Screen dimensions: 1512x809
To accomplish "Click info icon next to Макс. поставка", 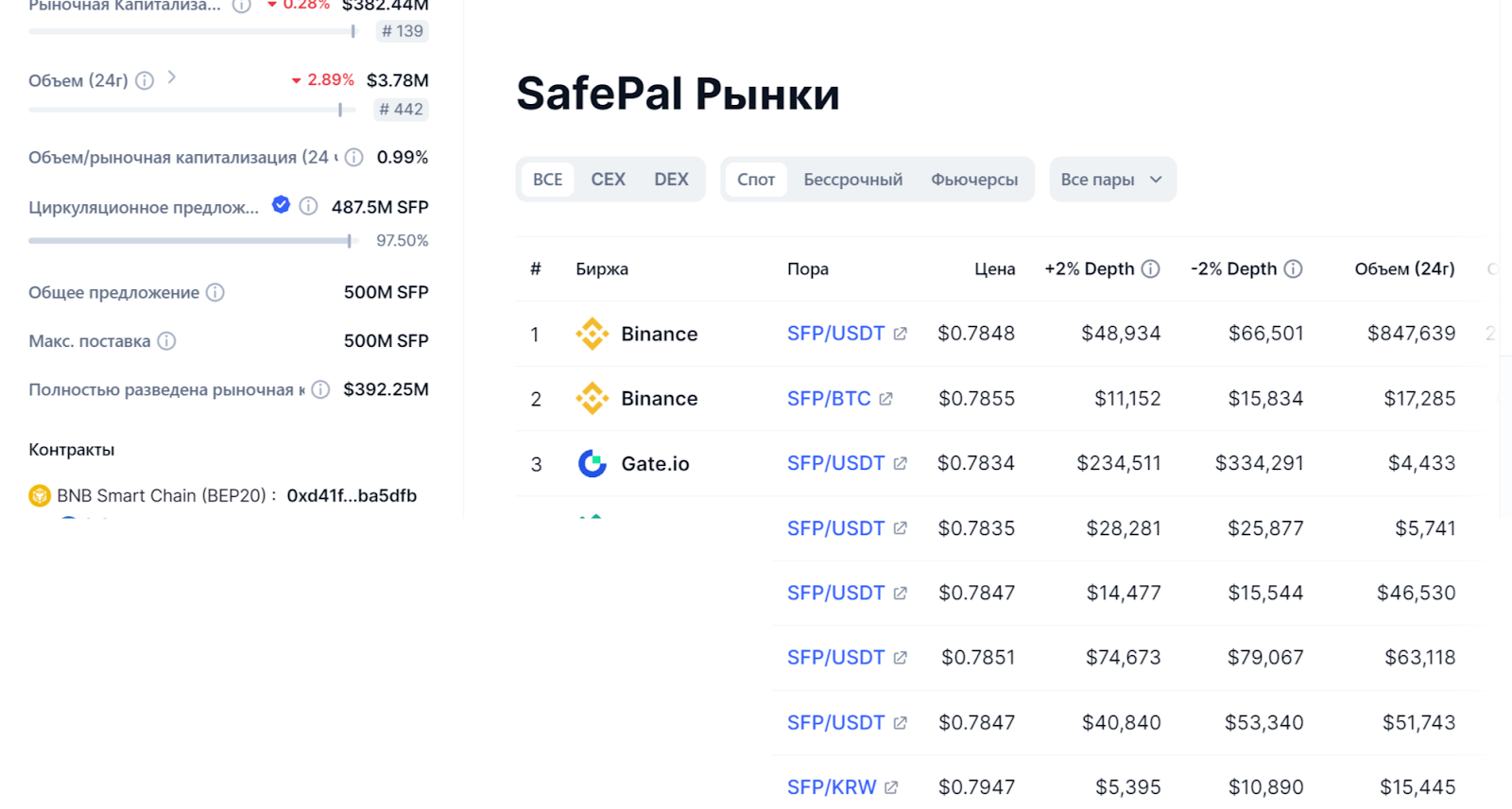I will 166,341.
